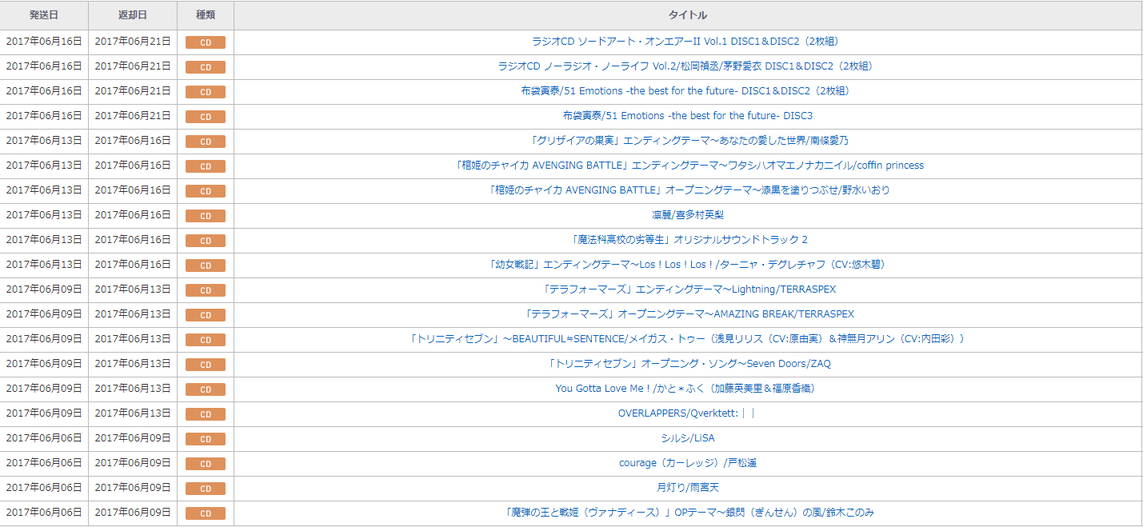Click CD badge in coffin princess row
Viewport: 1143px width, 527px height.
[x=206, y=167]
